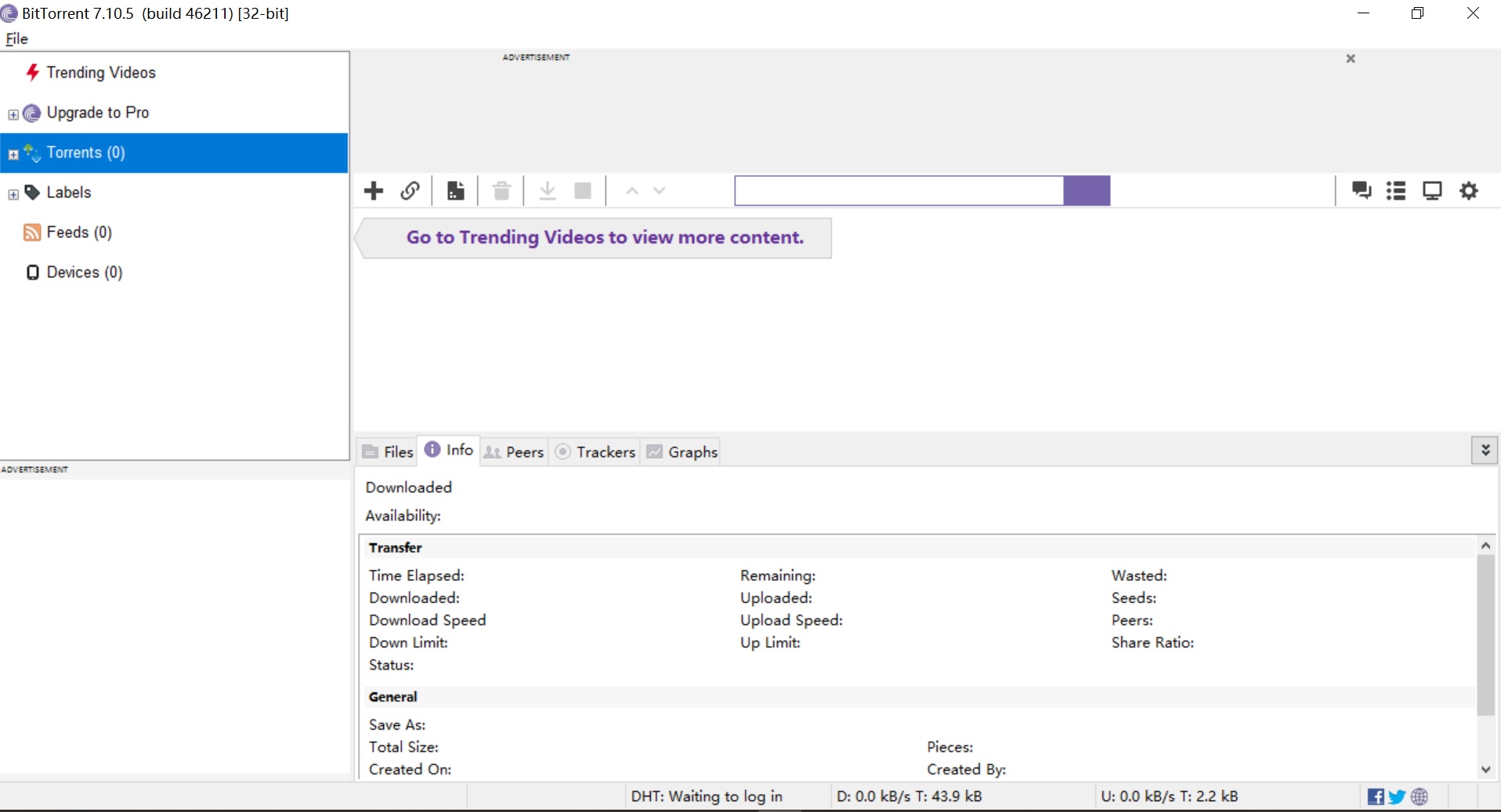Click the info panel scroll down arrow

tap(1485, 769)
